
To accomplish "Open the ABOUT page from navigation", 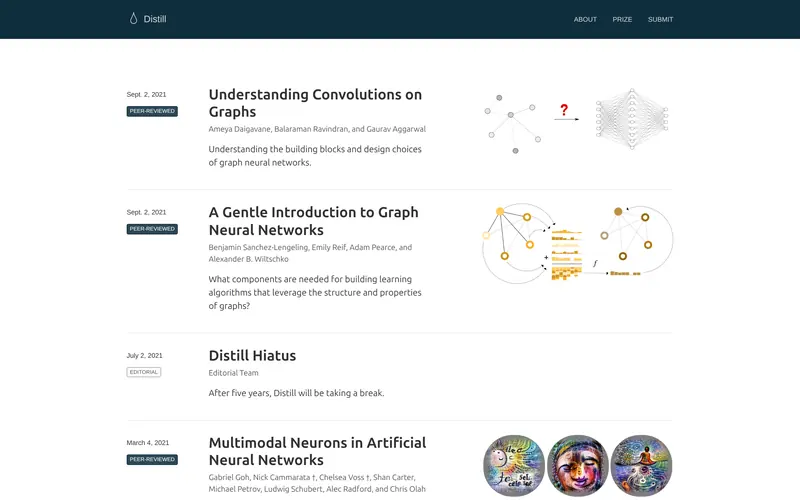I will 585,19.
